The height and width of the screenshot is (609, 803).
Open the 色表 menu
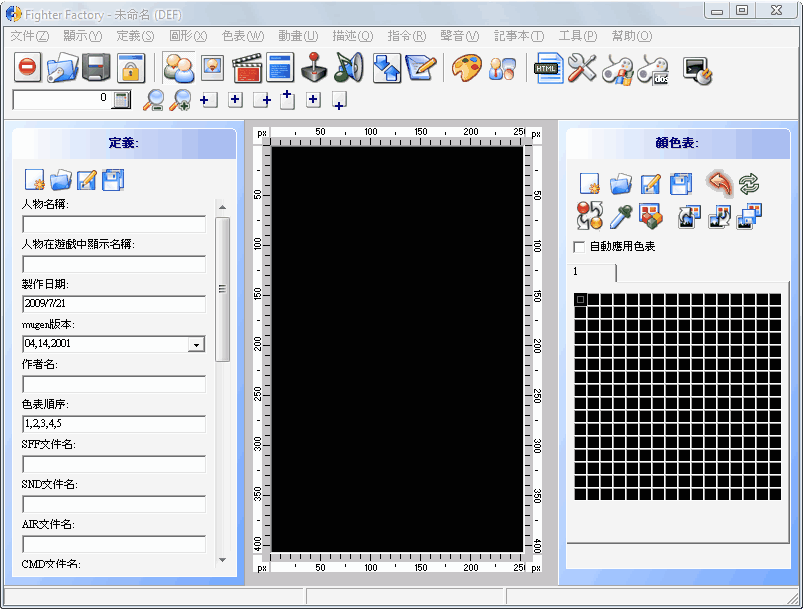coord(243,36)
